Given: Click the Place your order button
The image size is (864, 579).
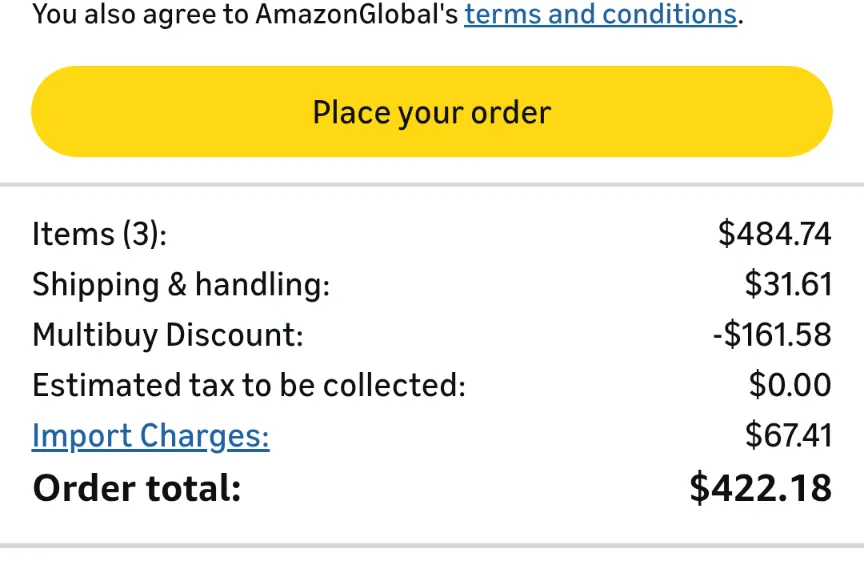Looking at the screenshot, I should [x=432, y=112].
